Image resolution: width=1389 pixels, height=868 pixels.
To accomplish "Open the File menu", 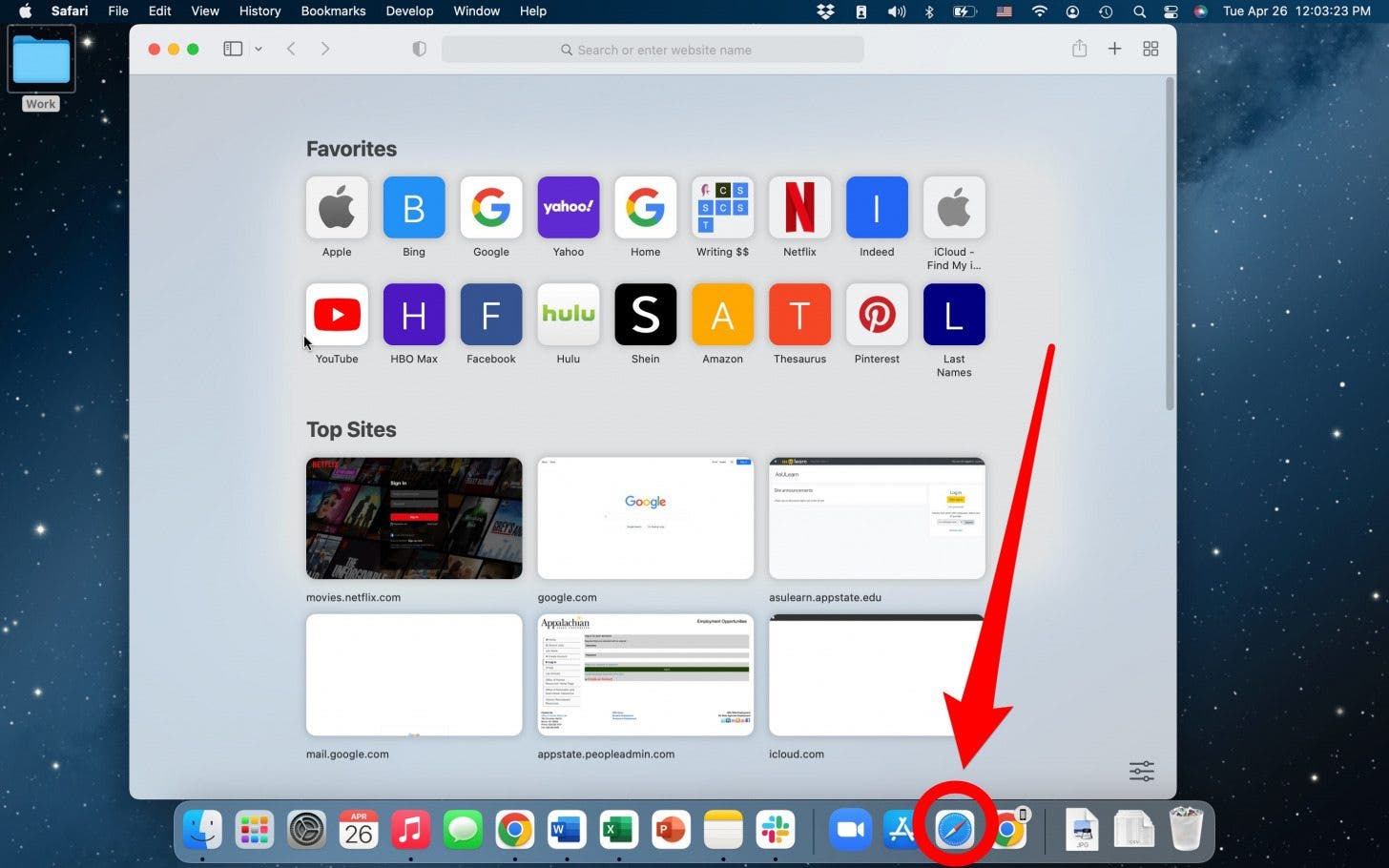I will (118, 11).
